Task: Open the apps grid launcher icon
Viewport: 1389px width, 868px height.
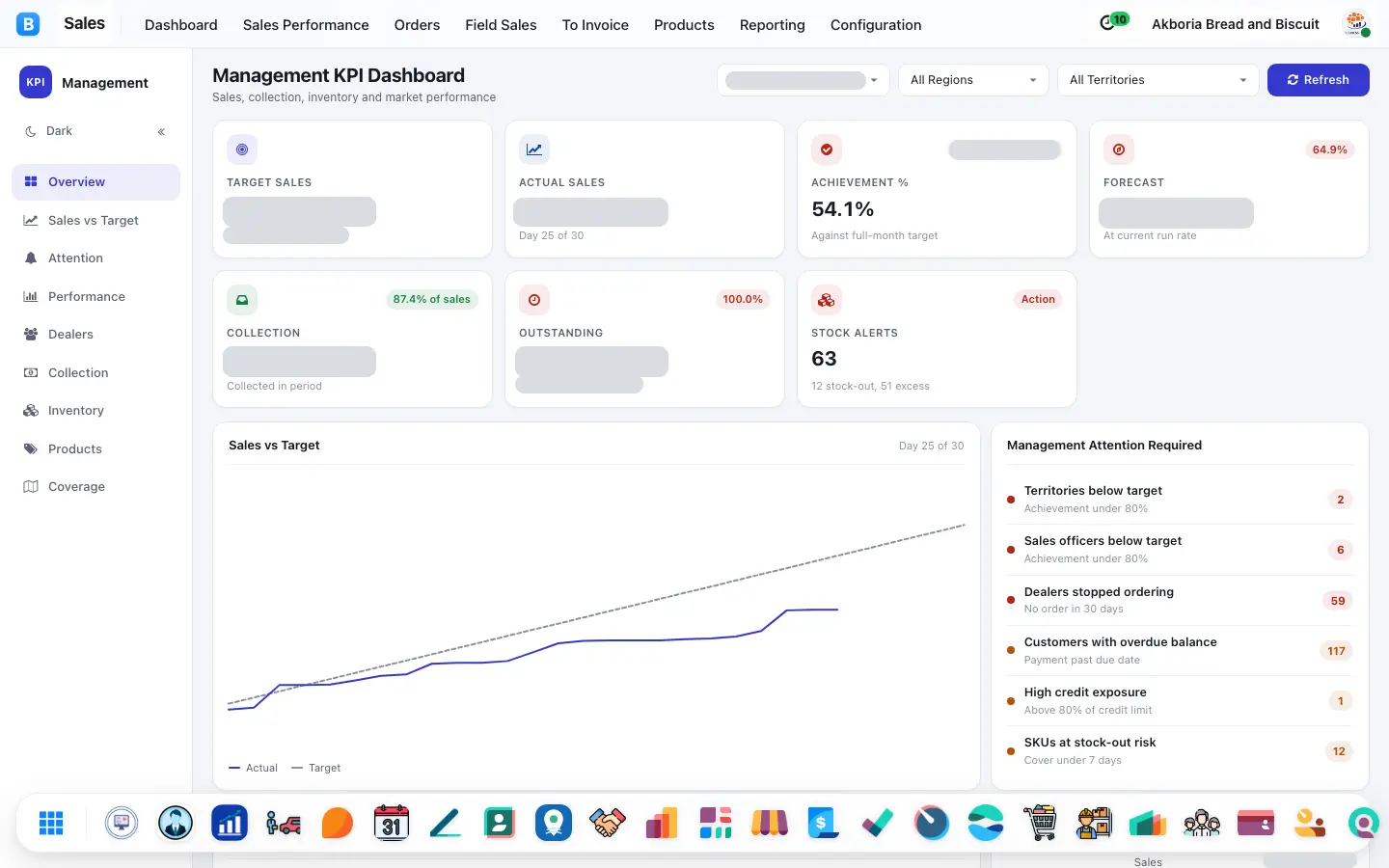Action: pyautogui.click(x=51, y=823)
